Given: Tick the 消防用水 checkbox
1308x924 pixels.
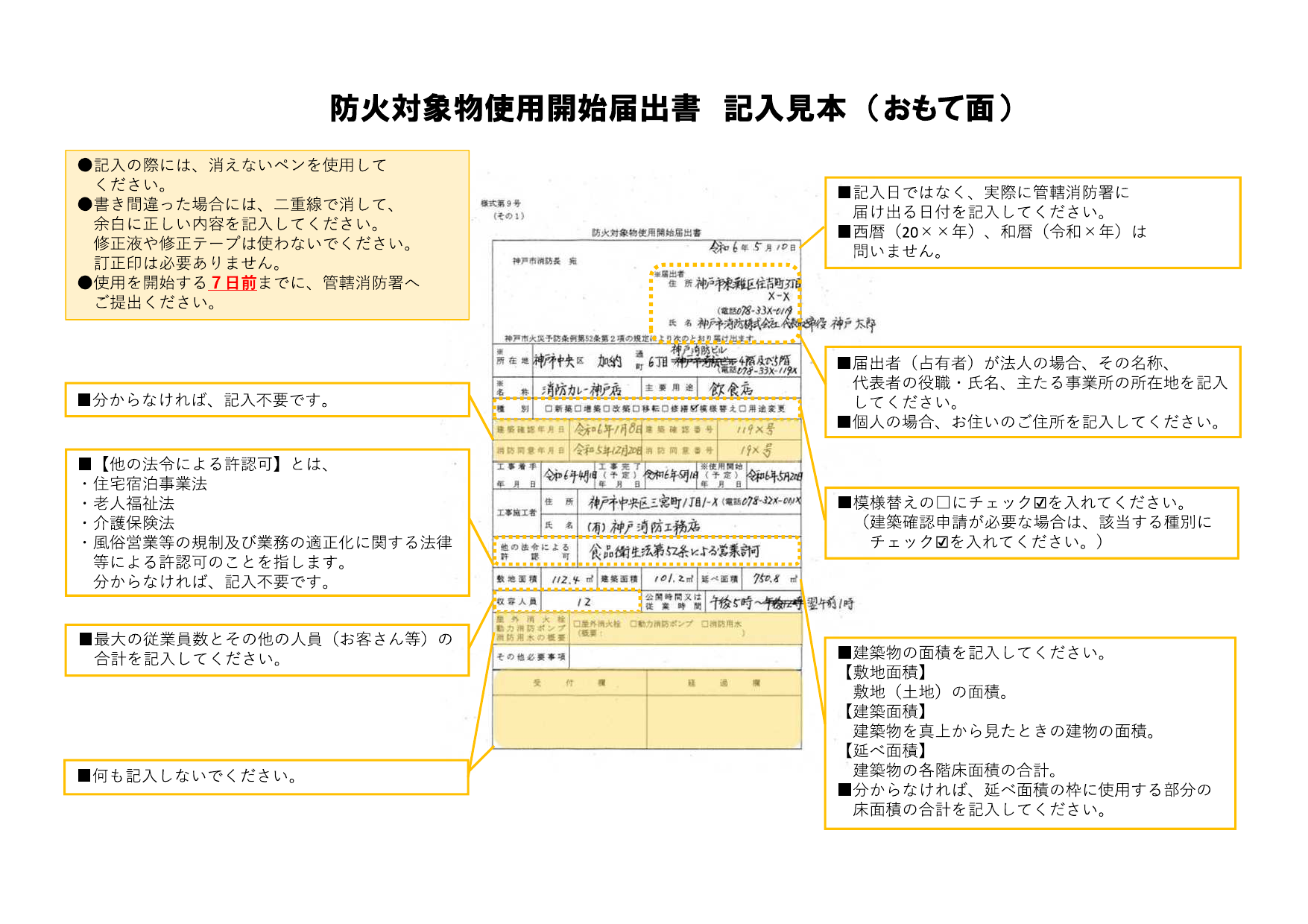Looking at the screenshot, I should (704, 624).
